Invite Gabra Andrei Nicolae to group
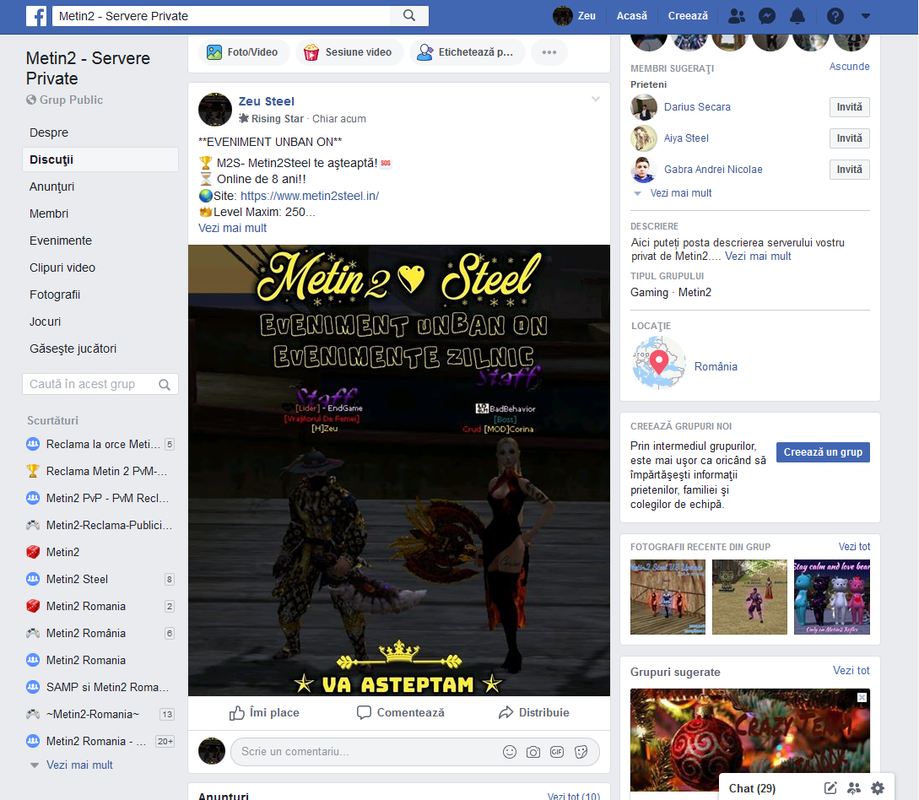The image size is (919, 800). pyautogui.click(x=849, y=169)
